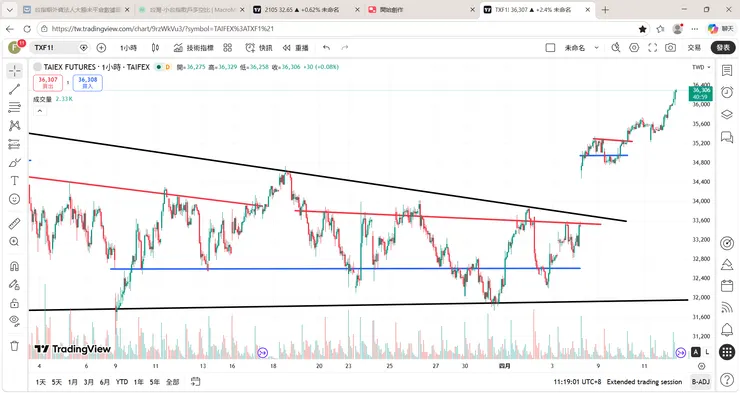740x393 pixels.
Task: Open the products grid menu button
Action: (x=727, y=351)
